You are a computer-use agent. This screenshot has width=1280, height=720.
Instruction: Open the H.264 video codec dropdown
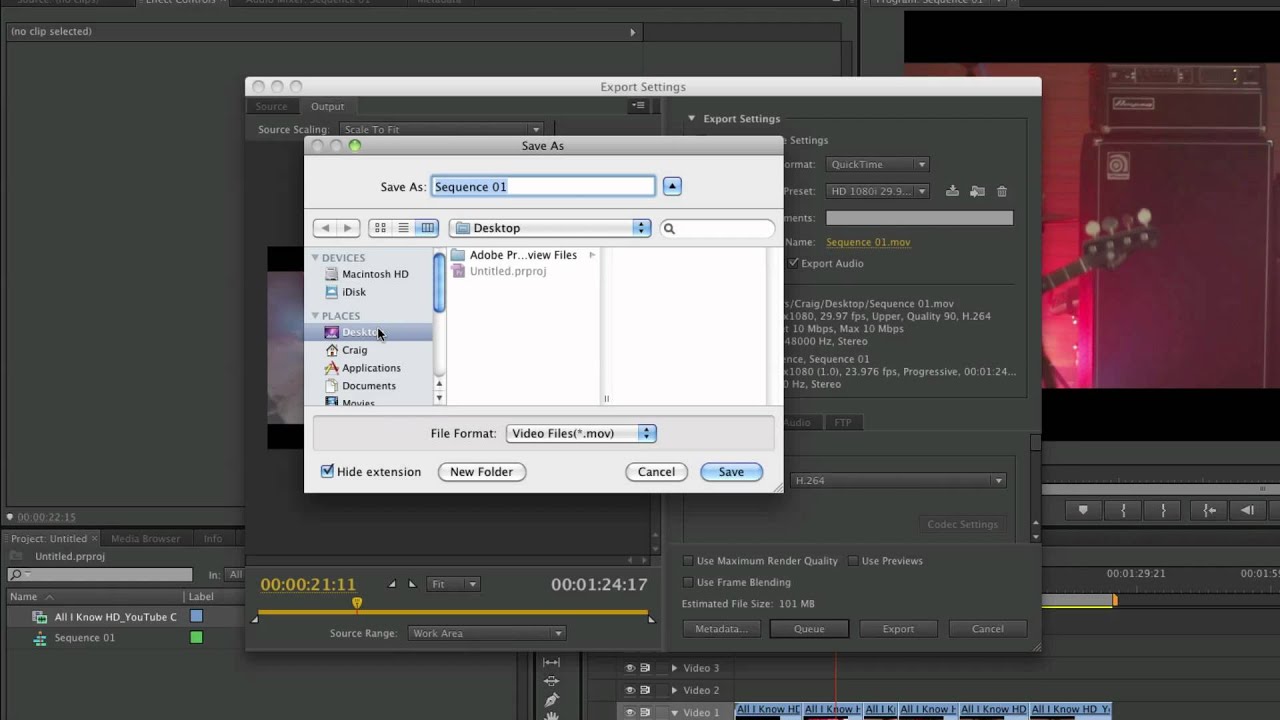pos(897,481)
